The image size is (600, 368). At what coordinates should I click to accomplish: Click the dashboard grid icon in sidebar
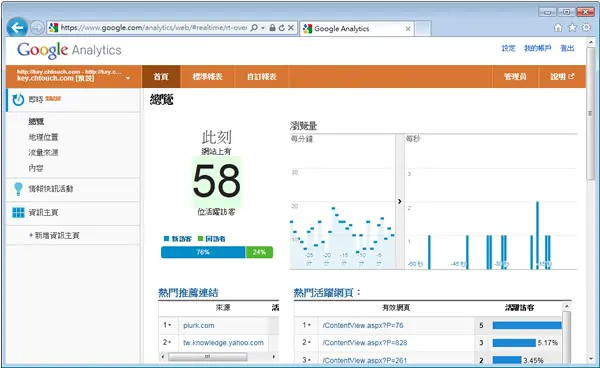tap(18, 212)
